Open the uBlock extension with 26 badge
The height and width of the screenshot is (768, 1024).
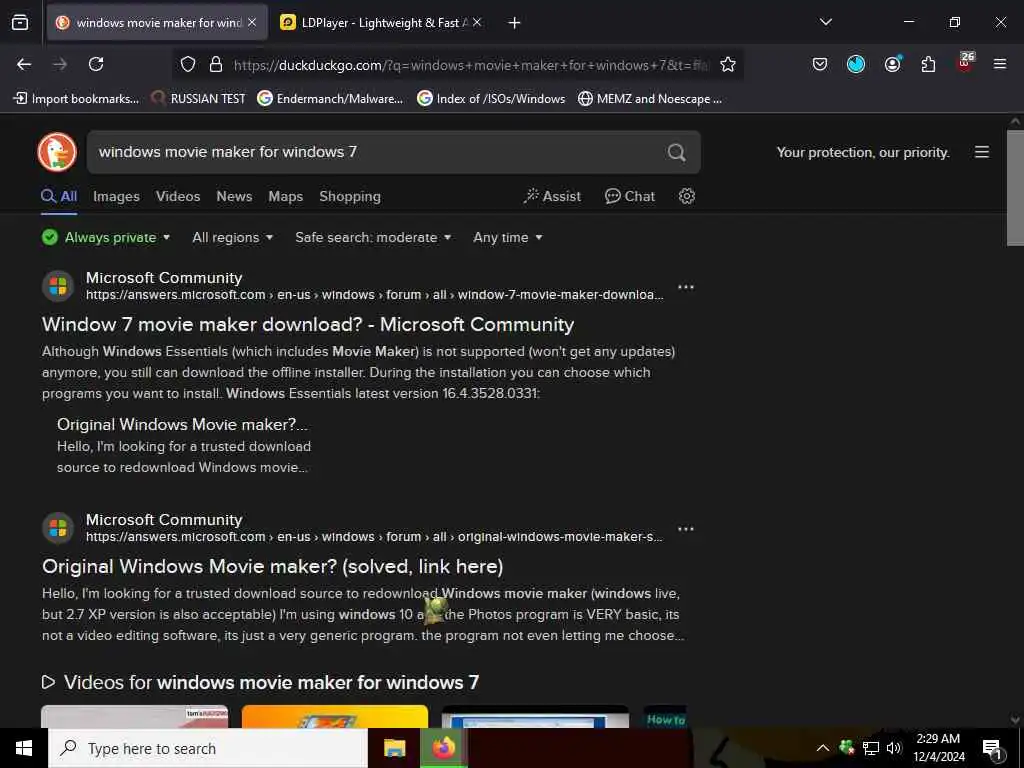965,63
